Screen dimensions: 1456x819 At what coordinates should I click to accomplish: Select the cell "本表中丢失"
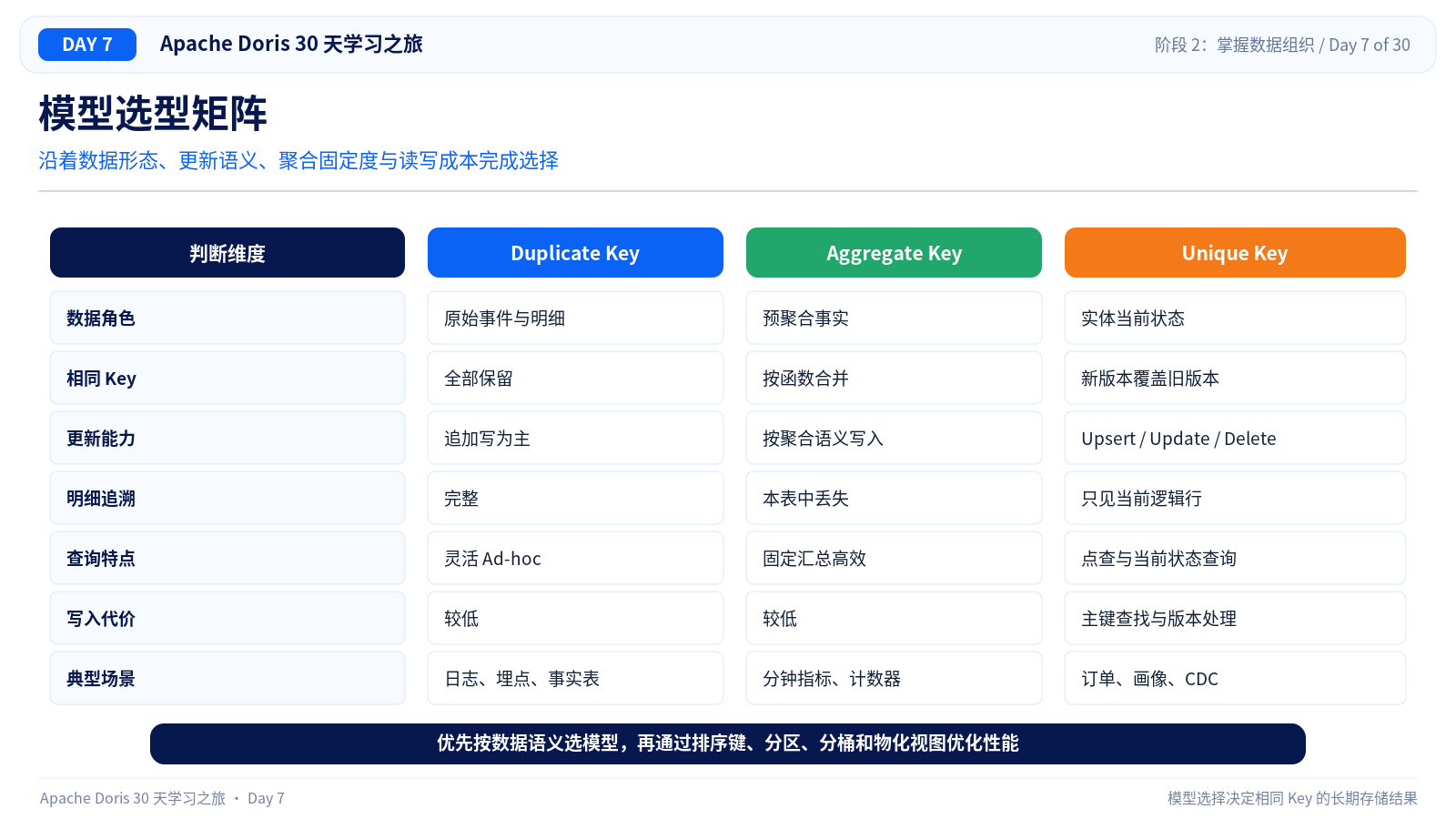click(894, 498)
